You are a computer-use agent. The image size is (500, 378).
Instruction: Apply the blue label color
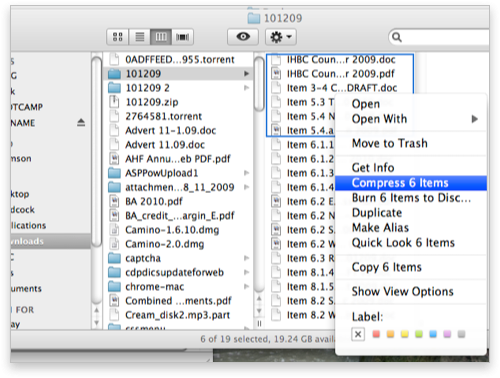[433, 334]
